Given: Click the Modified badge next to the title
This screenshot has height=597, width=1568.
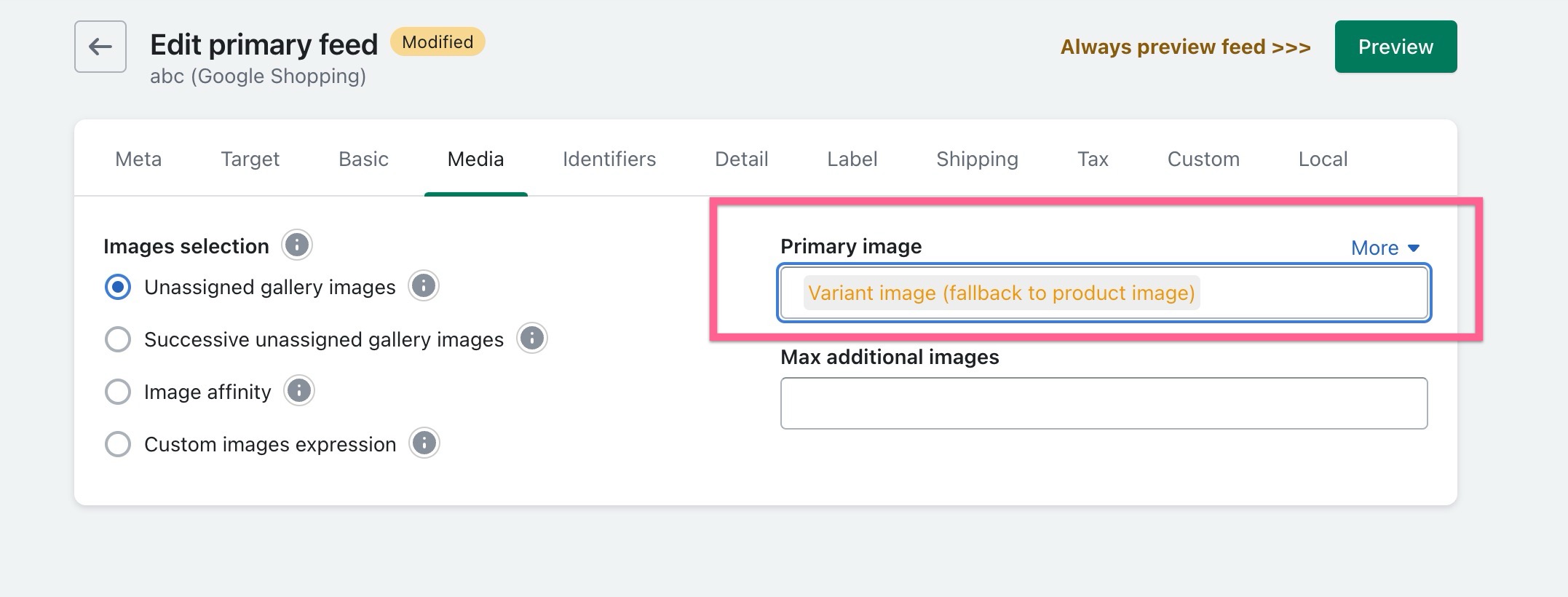Looking at the screenshot, I should tap(436, 41).
